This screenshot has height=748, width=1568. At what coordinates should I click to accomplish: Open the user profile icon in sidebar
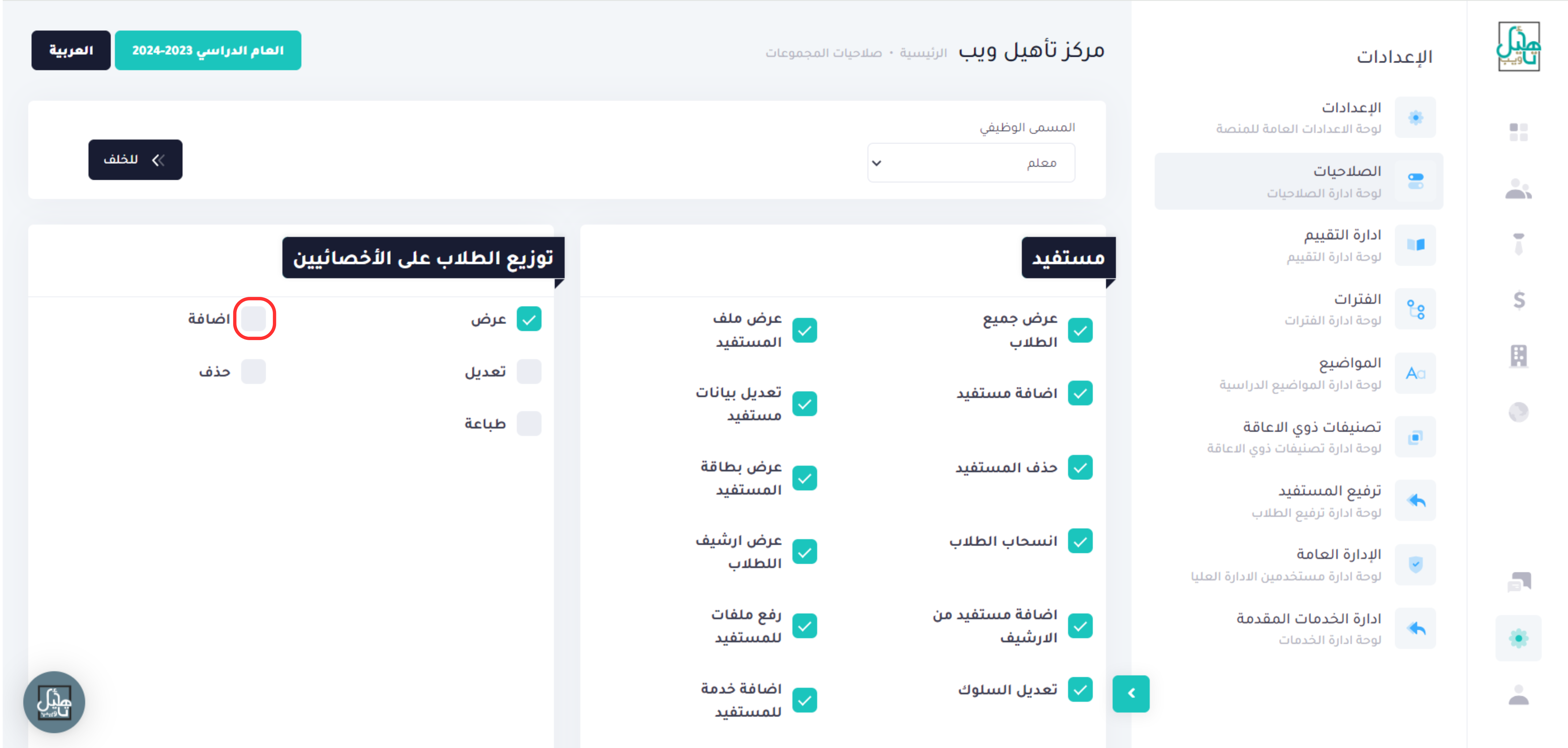tap(1518, 694)
